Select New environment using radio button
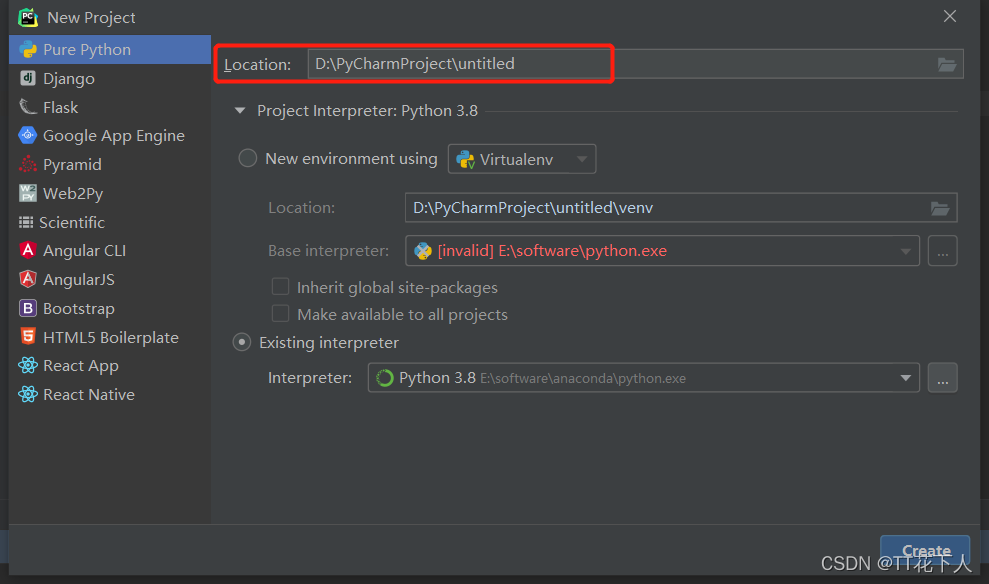Image resolution: width=989 pixels, height=584 pixels. [247, 158]
